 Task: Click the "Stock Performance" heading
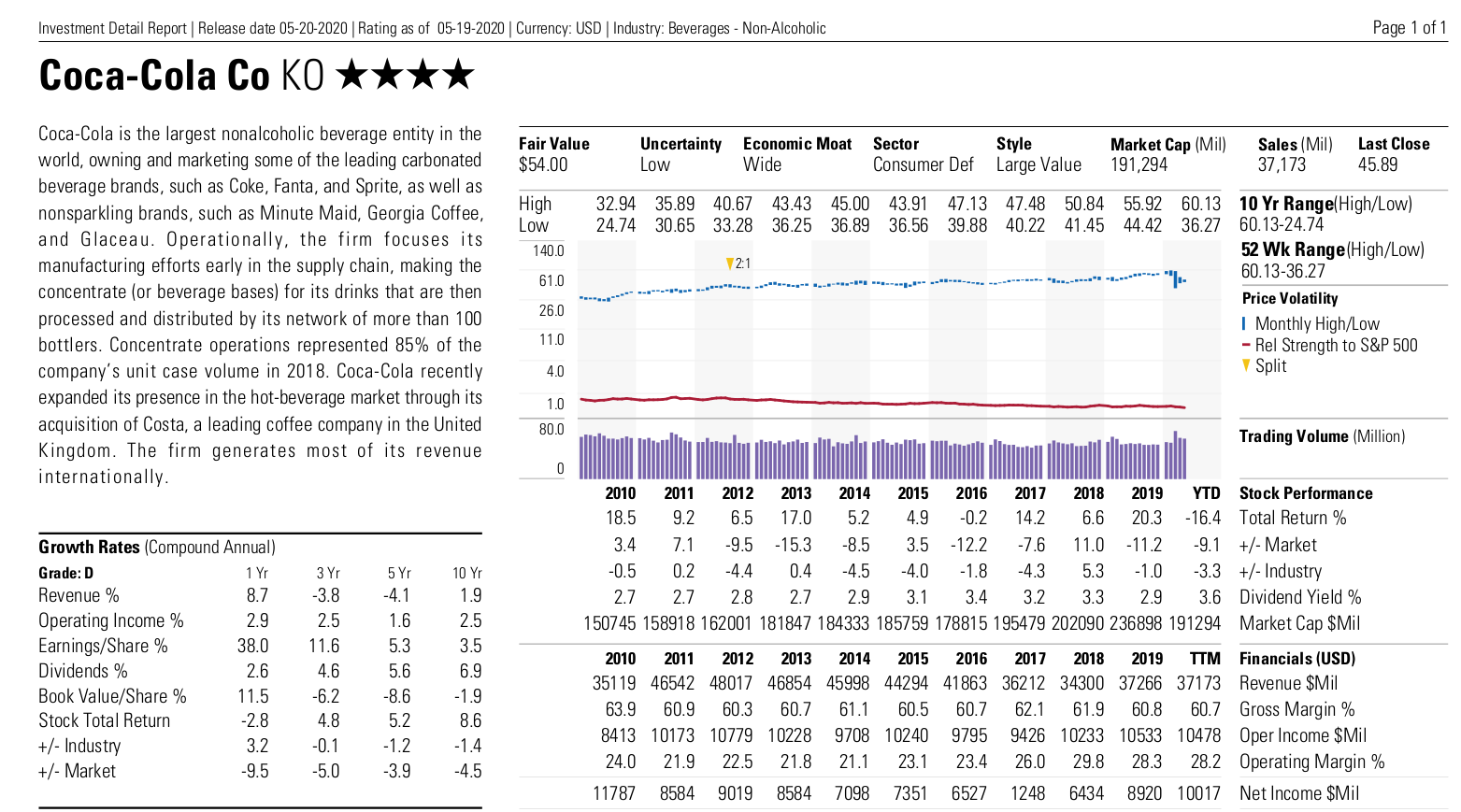point(1306,493)
